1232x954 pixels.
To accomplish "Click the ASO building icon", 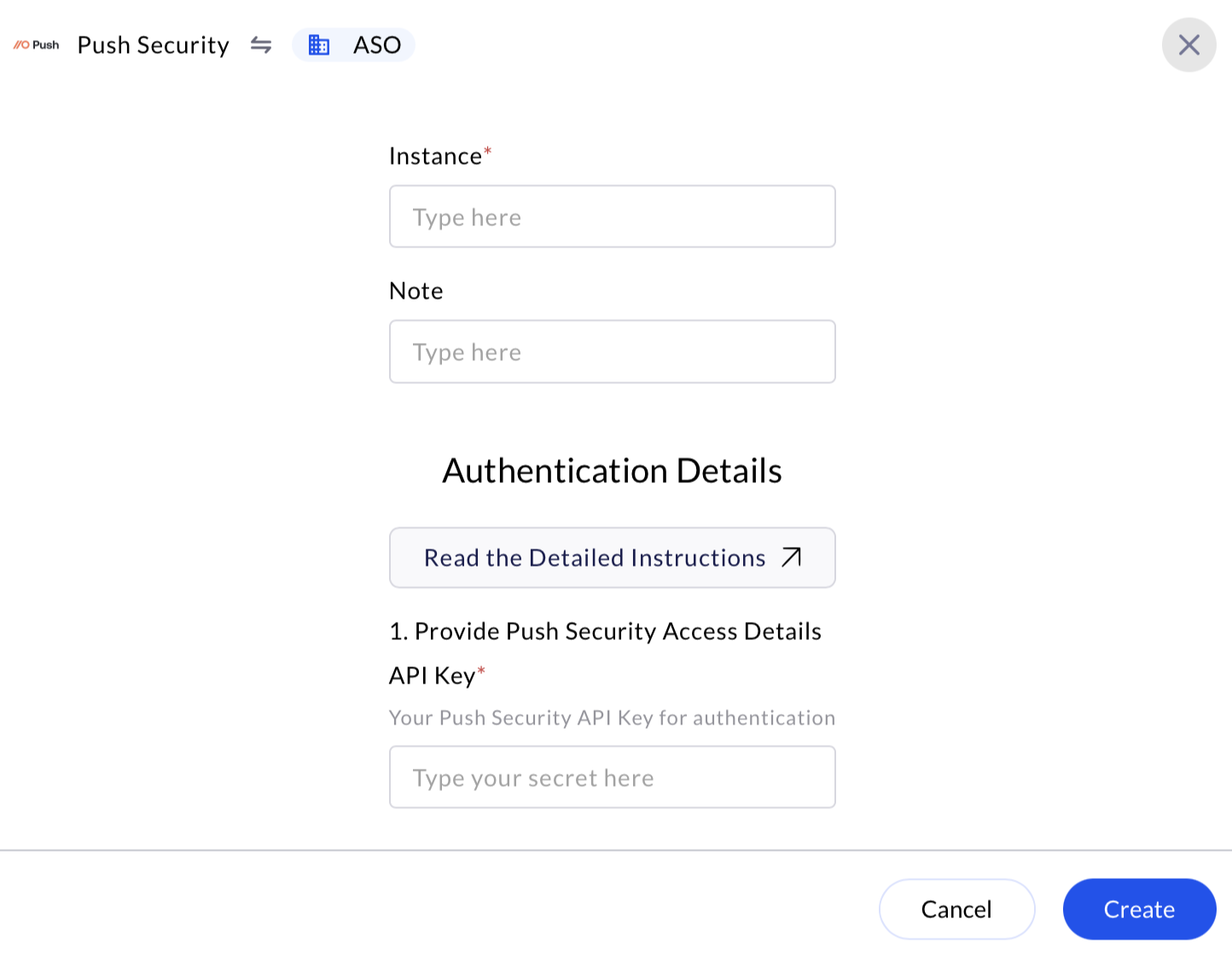I will click(319, 44).
